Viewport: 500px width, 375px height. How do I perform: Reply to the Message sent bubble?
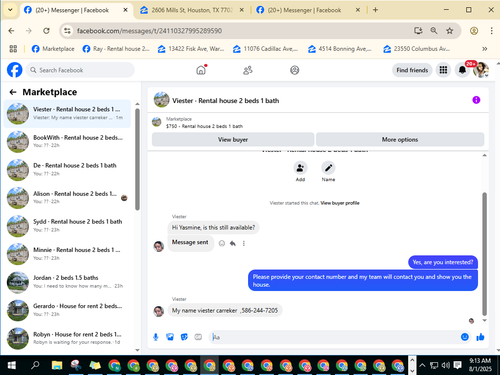pos(233,243)
